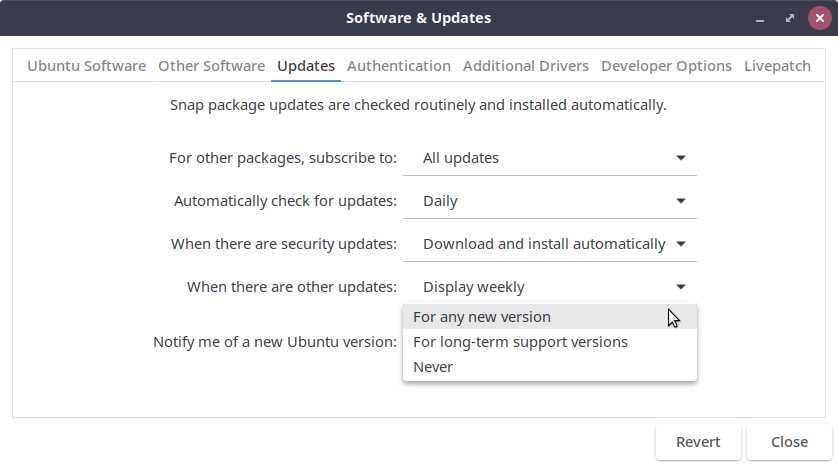Expand the 'Daily' check frequency dropdown
The height and width of the screenshot is (466, 838).
coord(549,201)
